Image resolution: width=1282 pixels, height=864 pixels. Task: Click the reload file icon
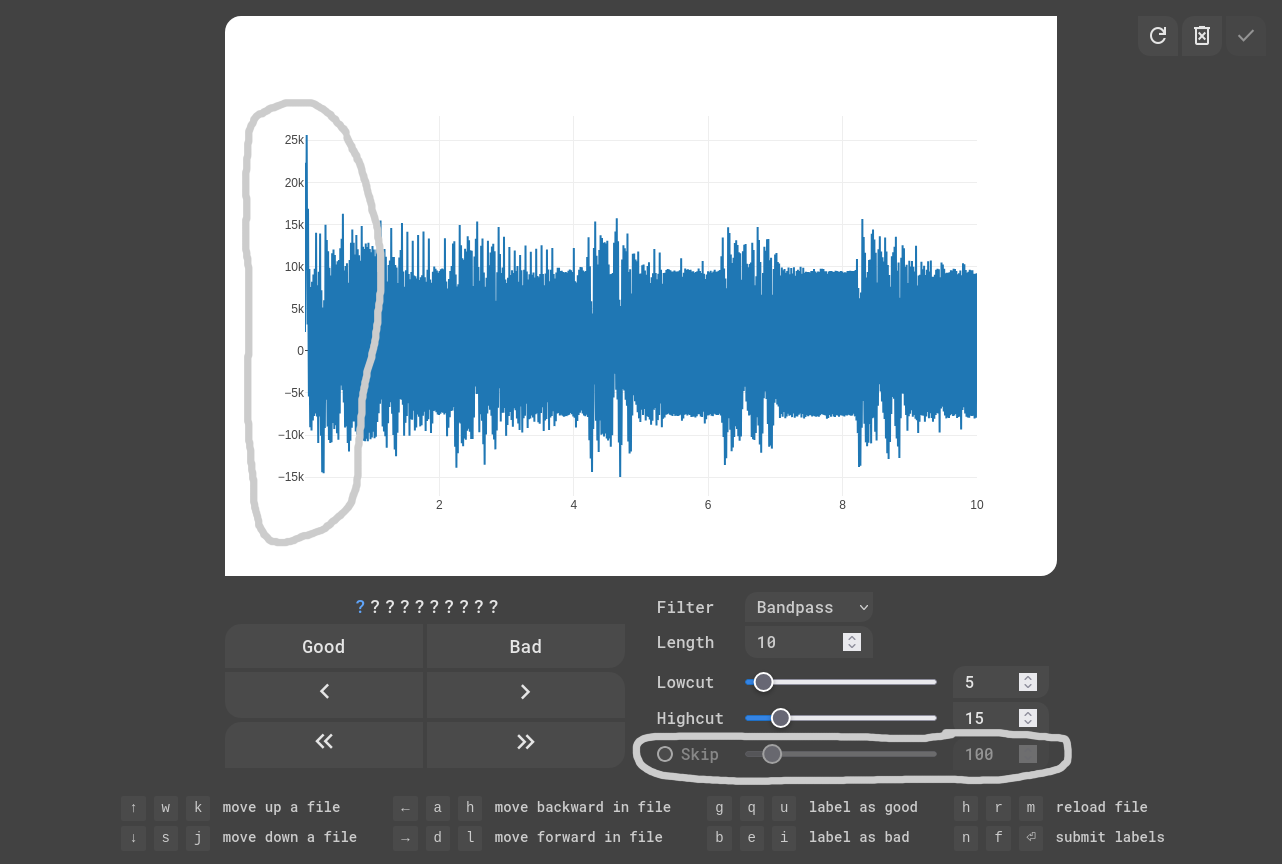[x=1157, y=36]
